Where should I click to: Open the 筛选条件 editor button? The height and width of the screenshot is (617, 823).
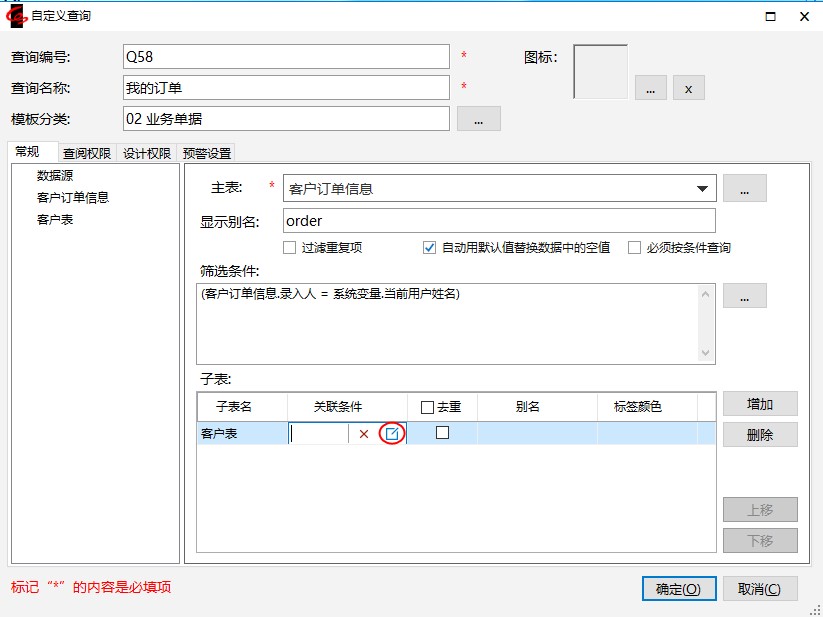744,296
